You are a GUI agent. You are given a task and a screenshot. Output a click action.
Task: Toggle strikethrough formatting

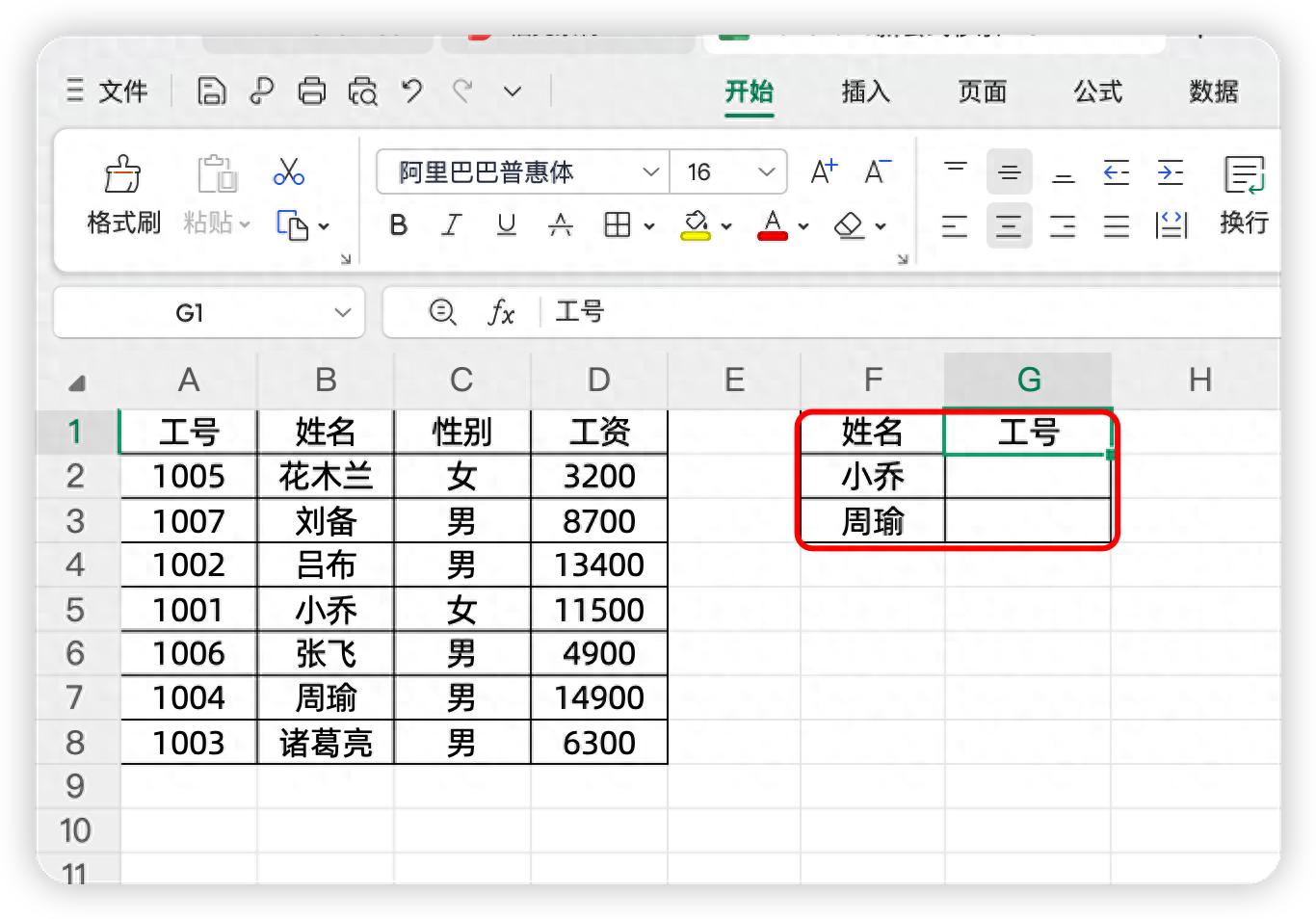click(560, 225)
